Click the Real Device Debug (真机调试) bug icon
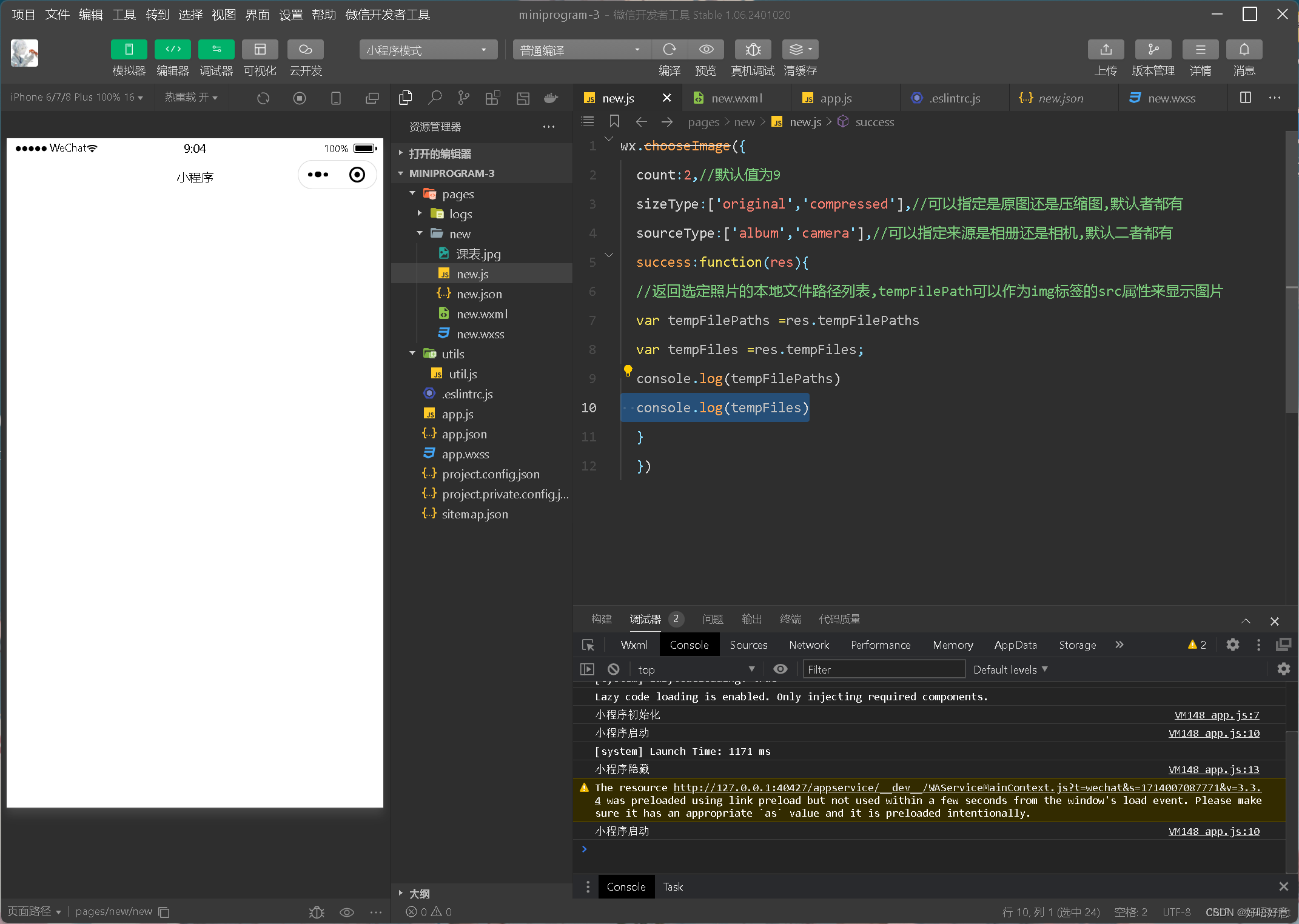Screen dimensions: 1299x924 click(752, 50)
